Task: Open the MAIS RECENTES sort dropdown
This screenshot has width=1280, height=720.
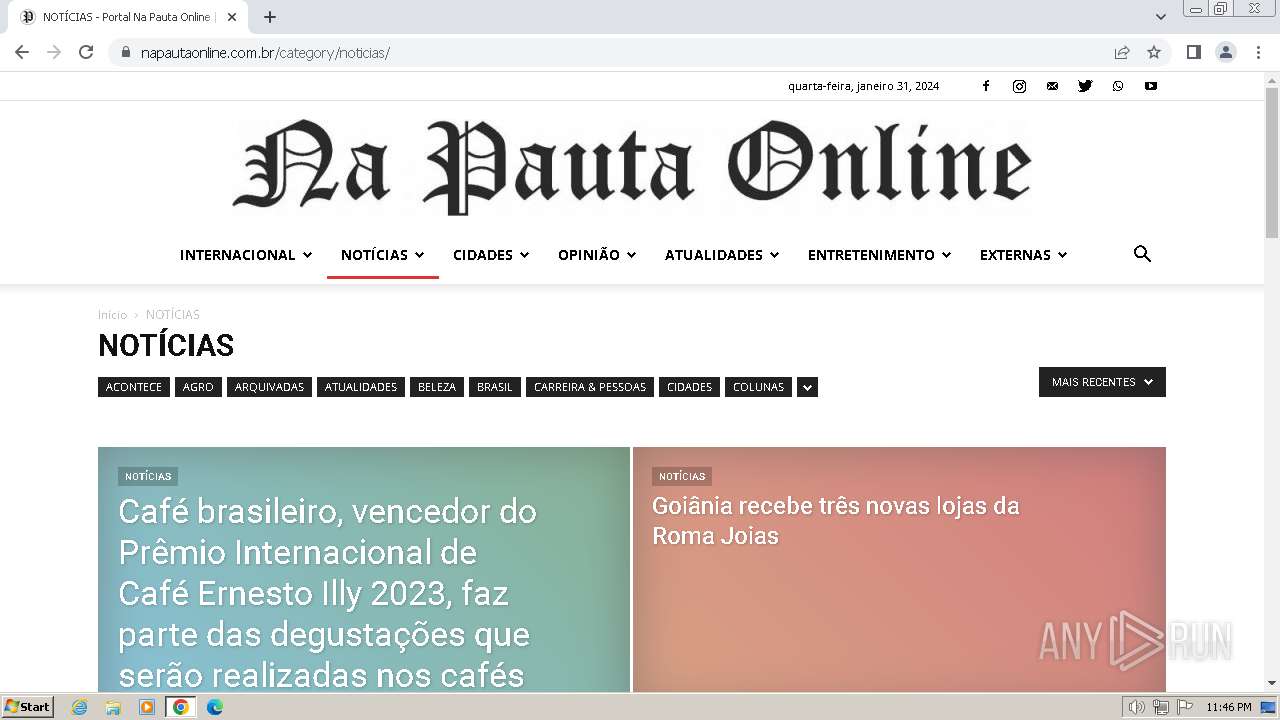Action: pos(1102,382)
